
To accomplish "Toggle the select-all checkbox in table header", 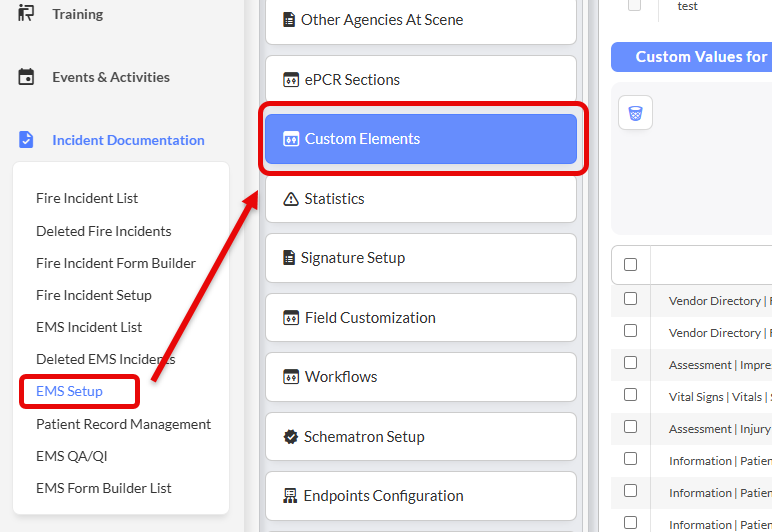I will [630, 265].
